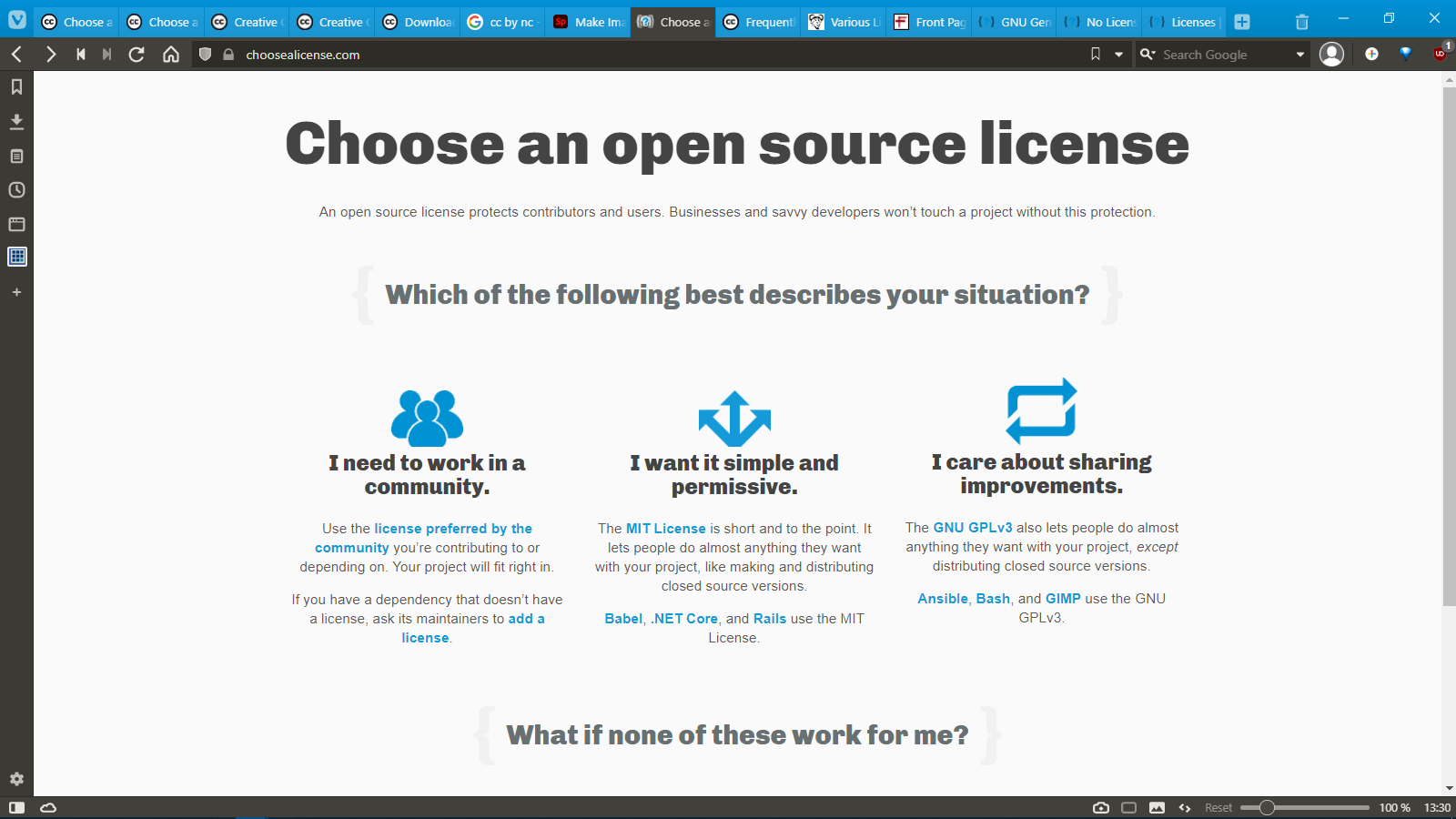Switch to the Licenses tab
Viewport: 1456px width, 819px height.
pyautogui.click(x=1184, y=22)
